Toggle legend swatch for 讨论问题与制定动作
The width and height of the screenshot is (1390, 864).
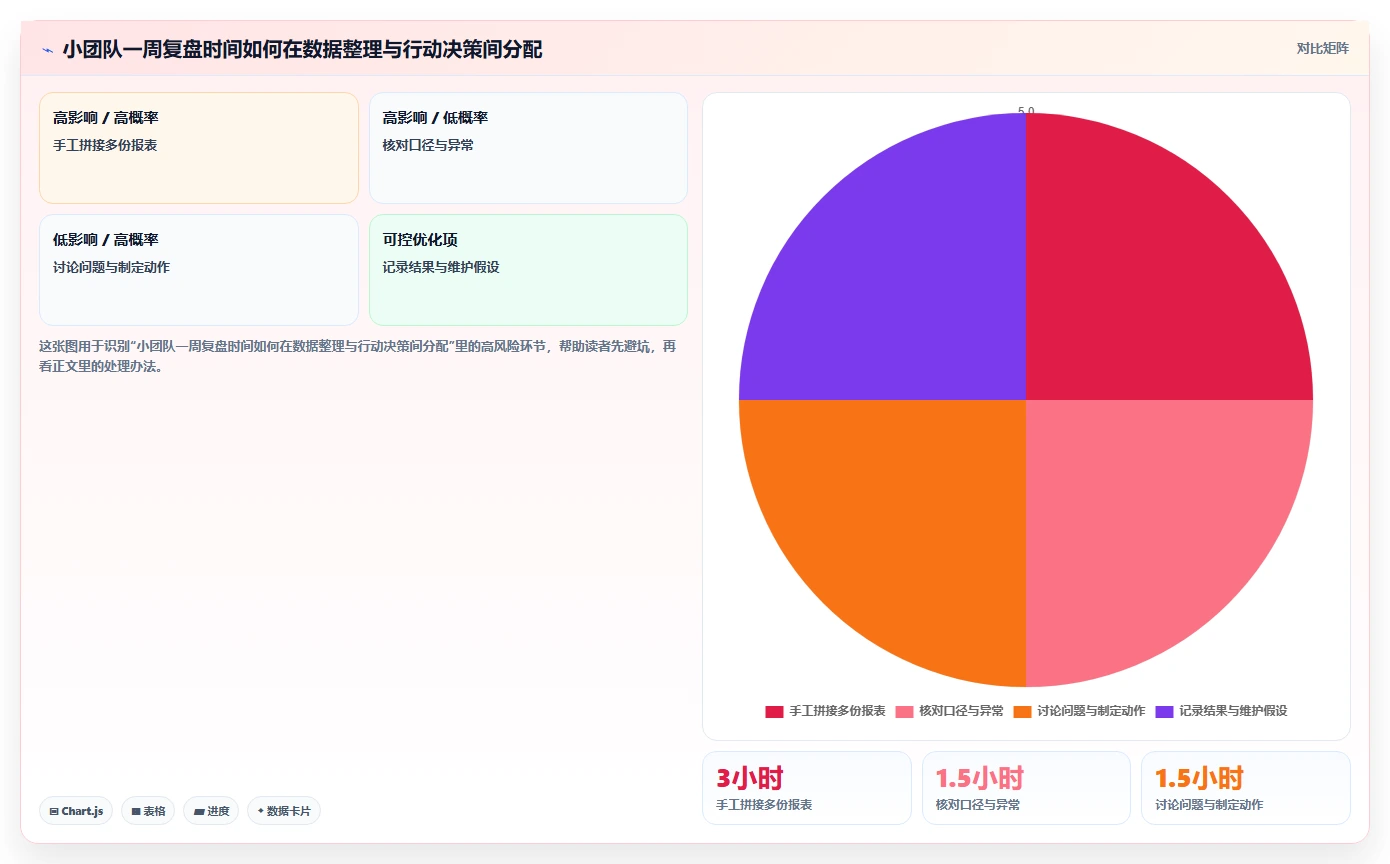pos(1022,711)
